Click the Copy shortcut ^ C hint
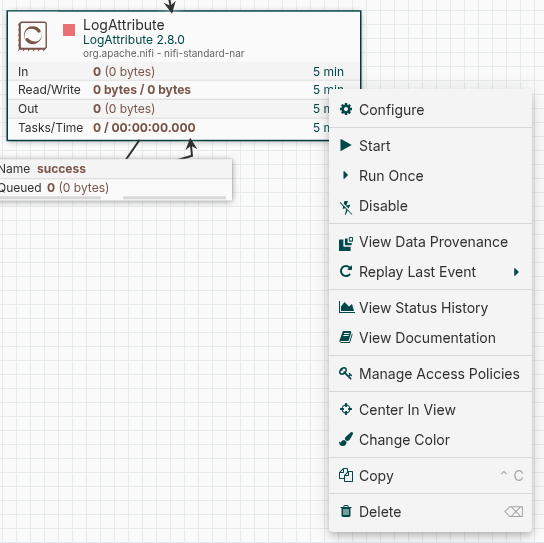Viewport: 544px width, 543px height. (x=512, y=475)
